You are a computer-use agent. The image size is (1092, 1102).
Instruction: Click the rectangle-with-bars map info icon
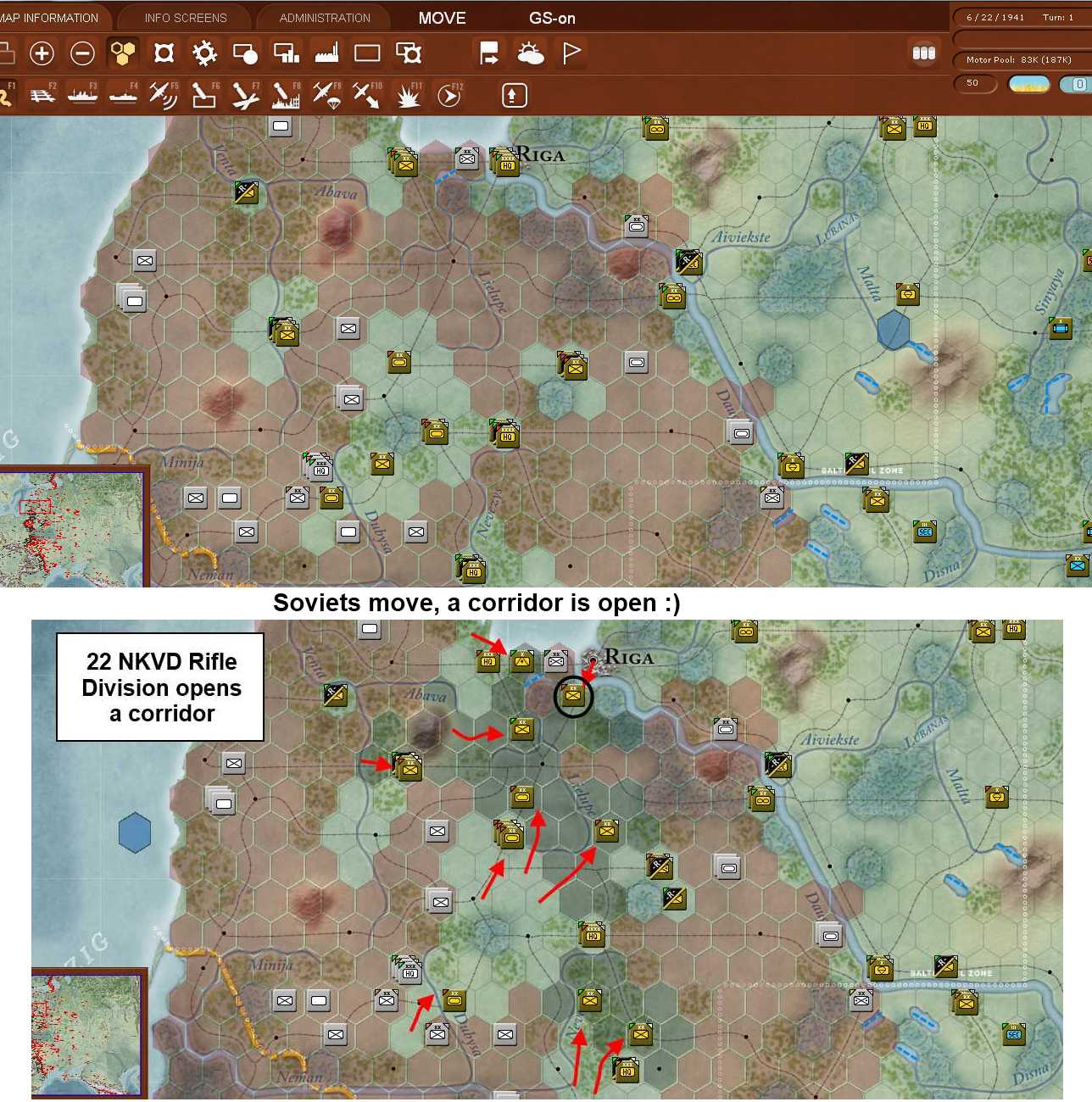(x=286, y=53)
